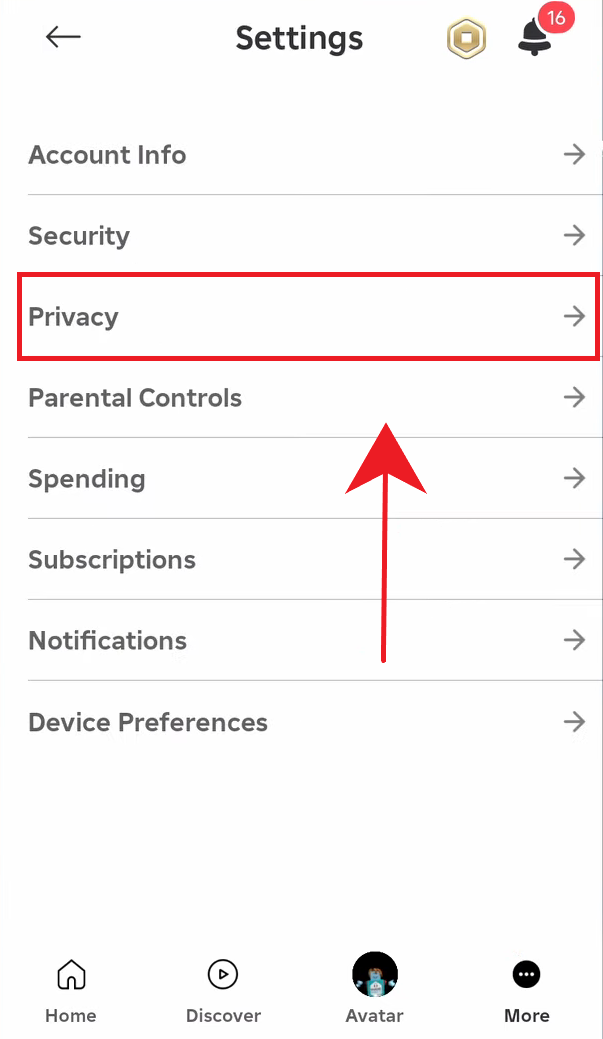
Task: Click the arrow next to Security
Action: click(574, 236)
